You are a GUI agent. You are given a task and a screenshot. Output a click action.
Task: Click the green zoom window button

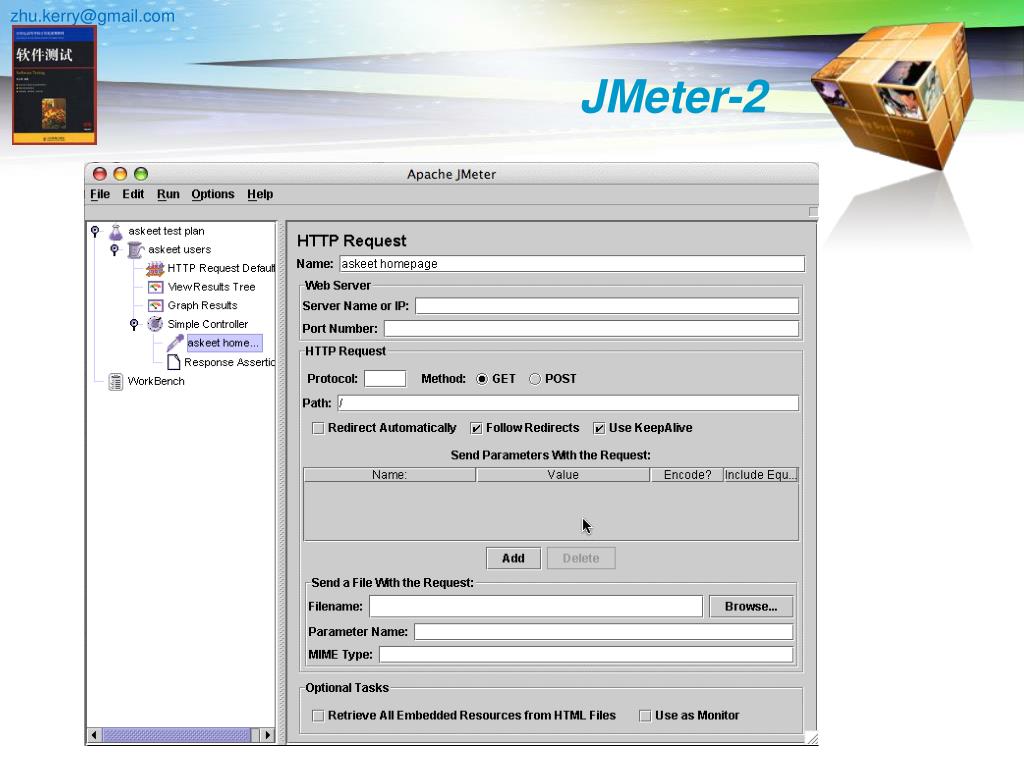tap(141, 174)
